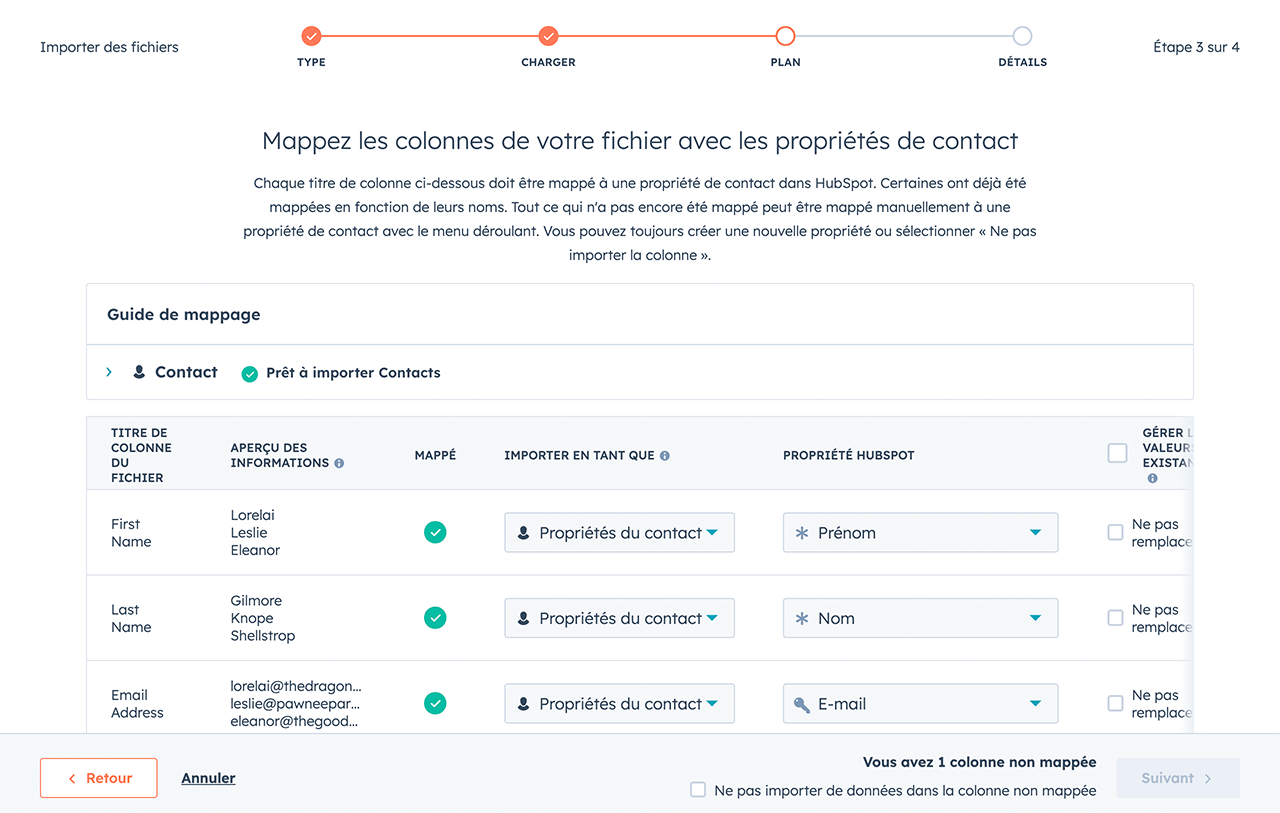This screenshot has width=1280, height=813.
Task: Click the Gilmore preview value
Action: point(256,601)
